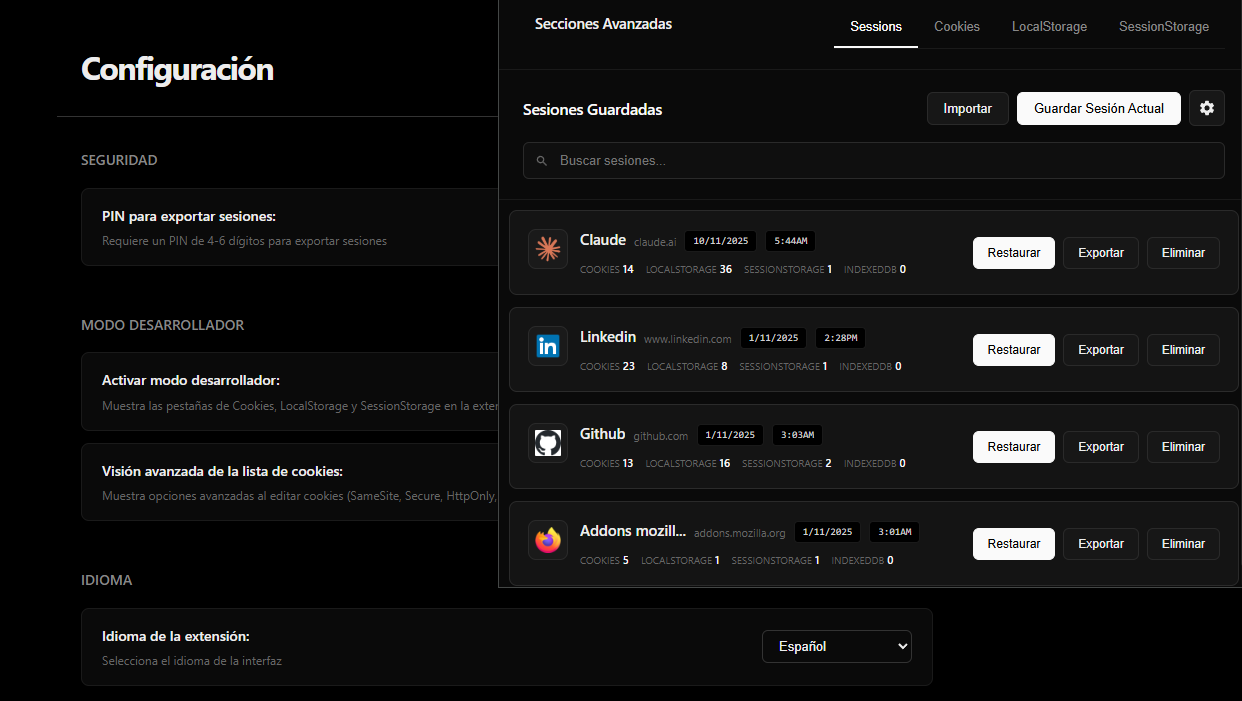Image resolution: width=1242 pixels, height=701 pixels.
Task: Click the LinkedIn session icon
Action: pyautogui.click(x=548, y=346)
